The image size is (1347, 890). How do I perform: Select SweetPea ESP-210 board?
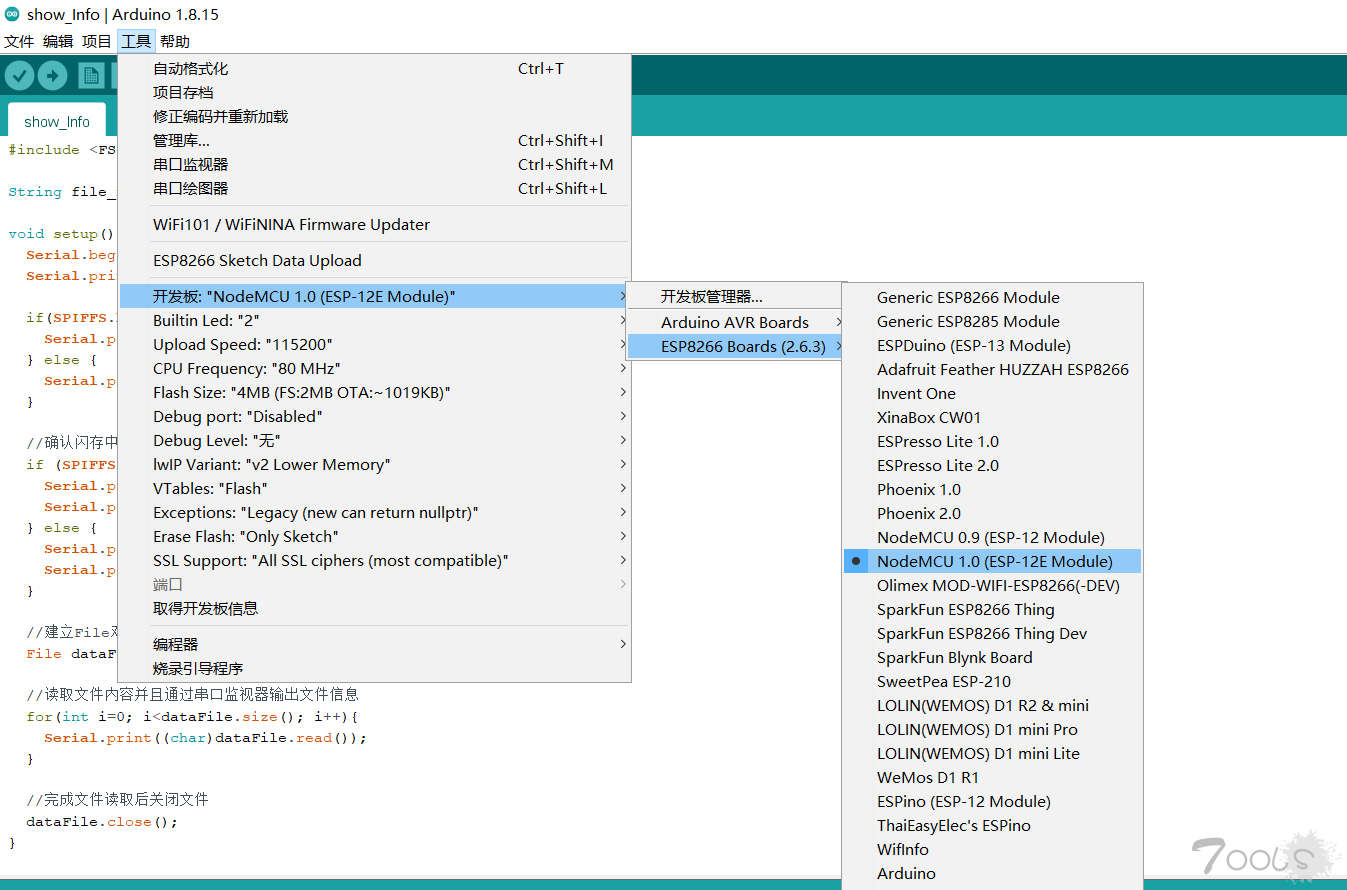pyautogui.click(x=992, y=681)
